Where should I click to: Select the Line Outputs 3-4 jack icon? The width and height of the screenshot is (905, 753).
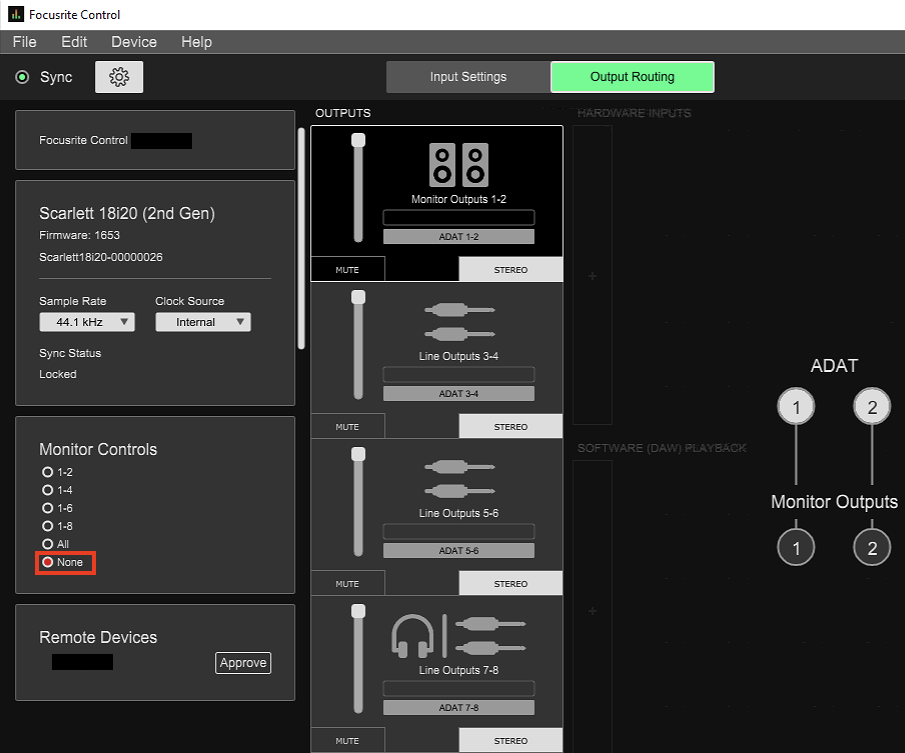pos(459,322)
